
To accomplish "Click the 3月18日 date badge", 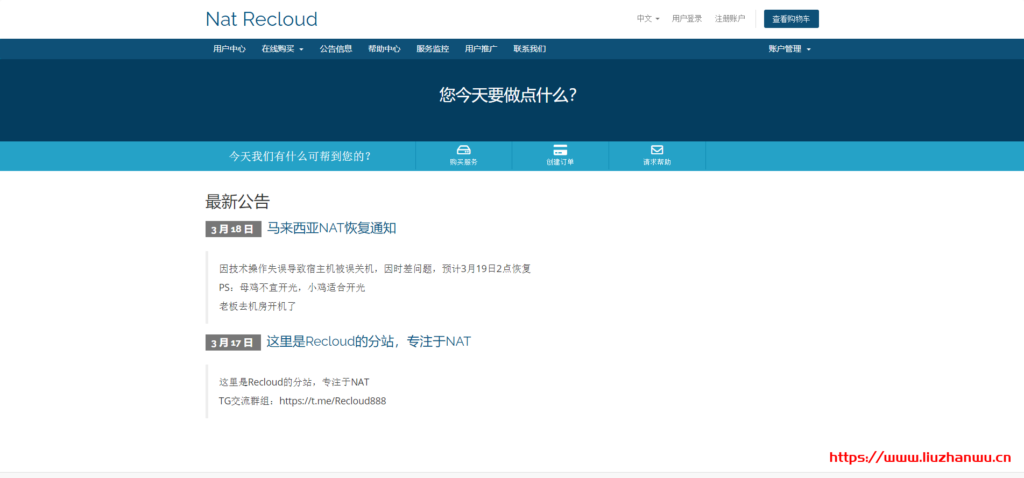I will pyautogui.click(x=232, y=229).
